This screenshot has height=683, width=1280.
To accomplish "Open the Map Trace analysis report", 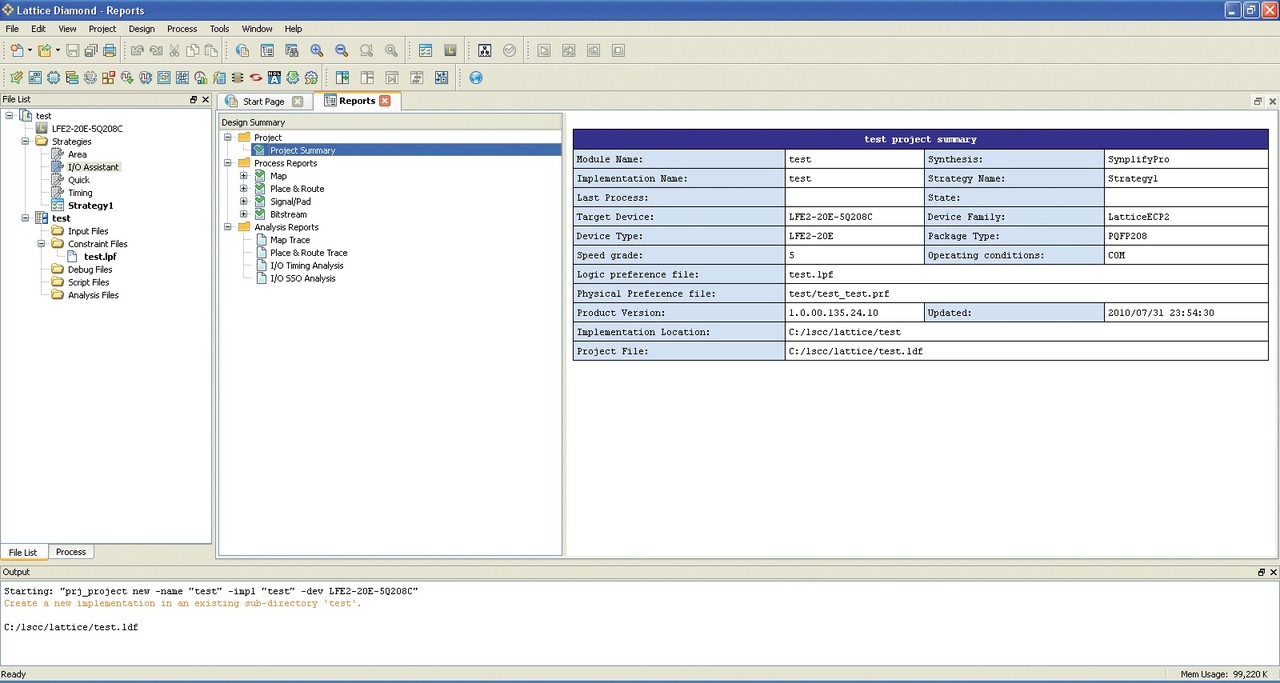I will pyautogui.click(x=290, y=240).
